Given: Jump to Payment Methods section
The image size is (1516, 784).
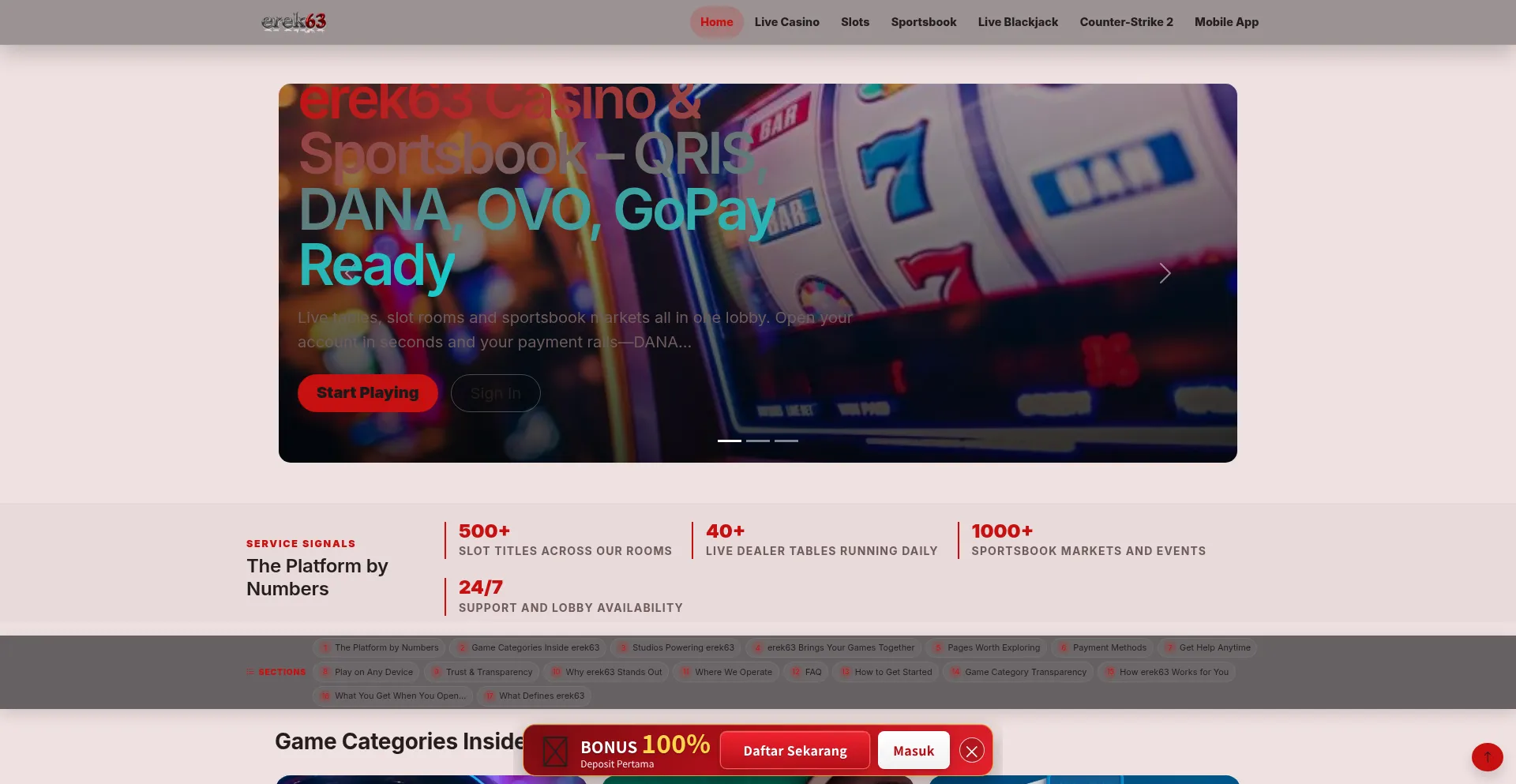Looking at the screenshot, I should (x=1101, y=648).
